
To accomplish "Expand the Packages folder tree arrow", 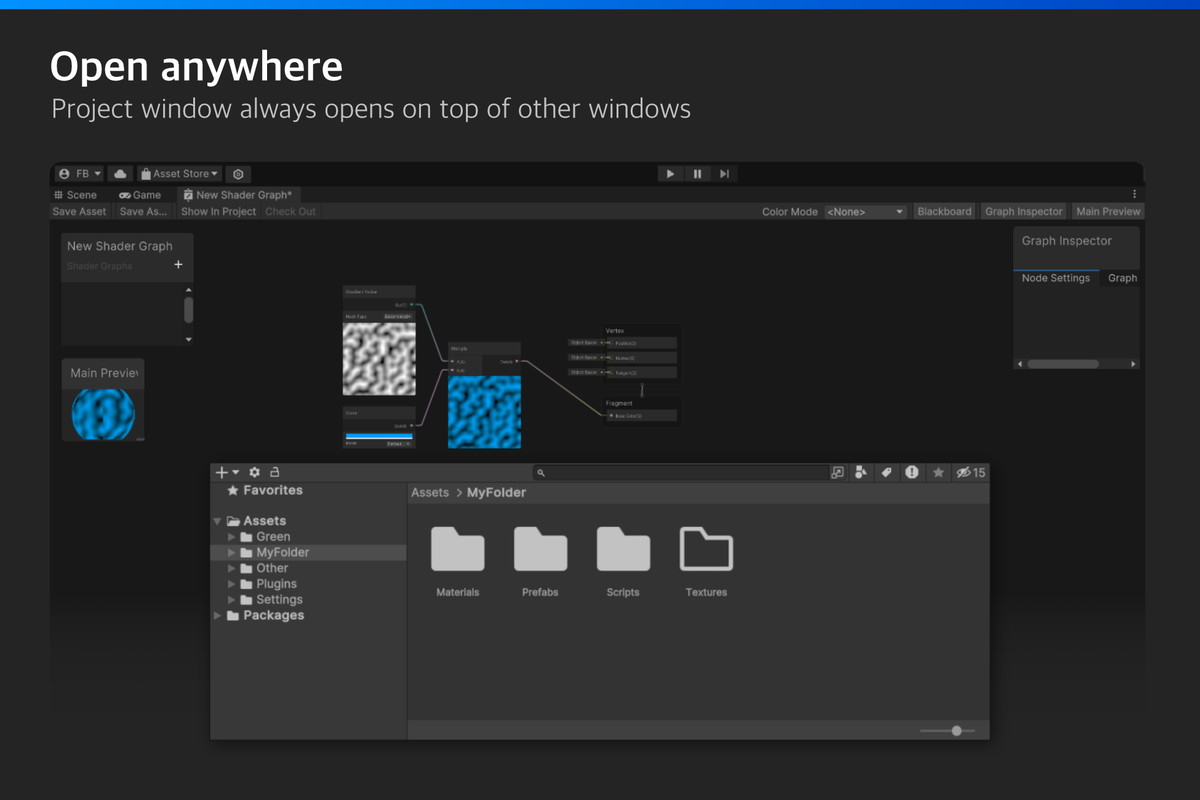I will 218,616.
